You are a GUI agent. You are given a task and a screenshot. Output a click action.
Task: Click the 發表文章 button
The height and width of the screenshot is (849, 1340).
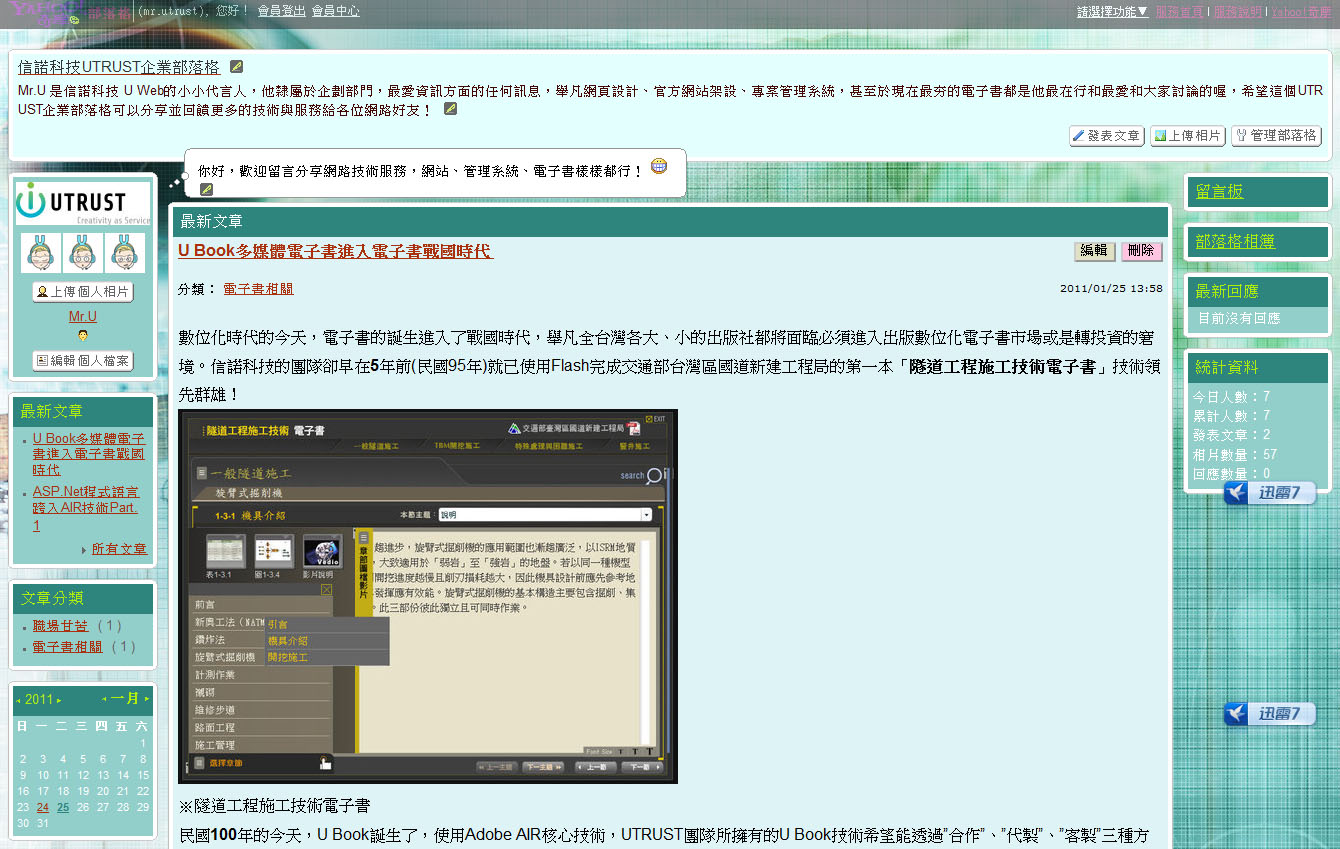click(1106, 135)
